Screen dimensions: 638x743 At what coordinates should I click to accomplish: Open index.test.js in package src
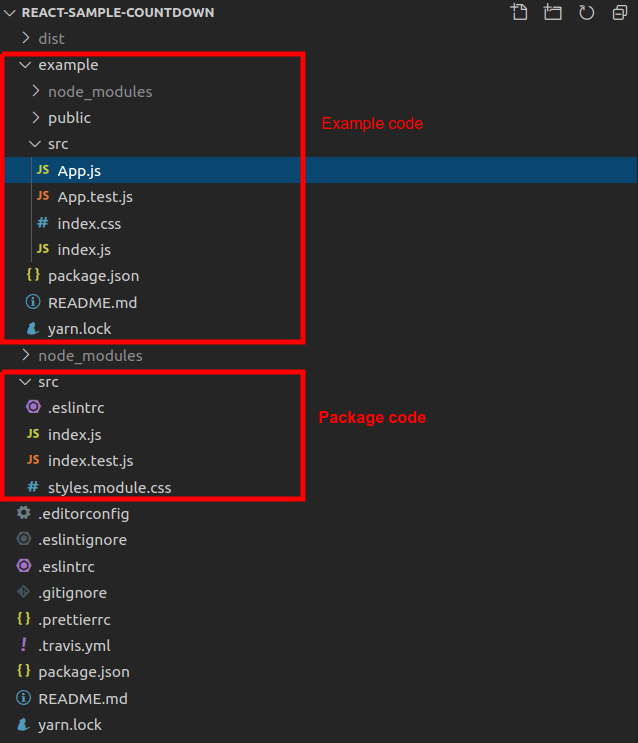coord(90,461)
